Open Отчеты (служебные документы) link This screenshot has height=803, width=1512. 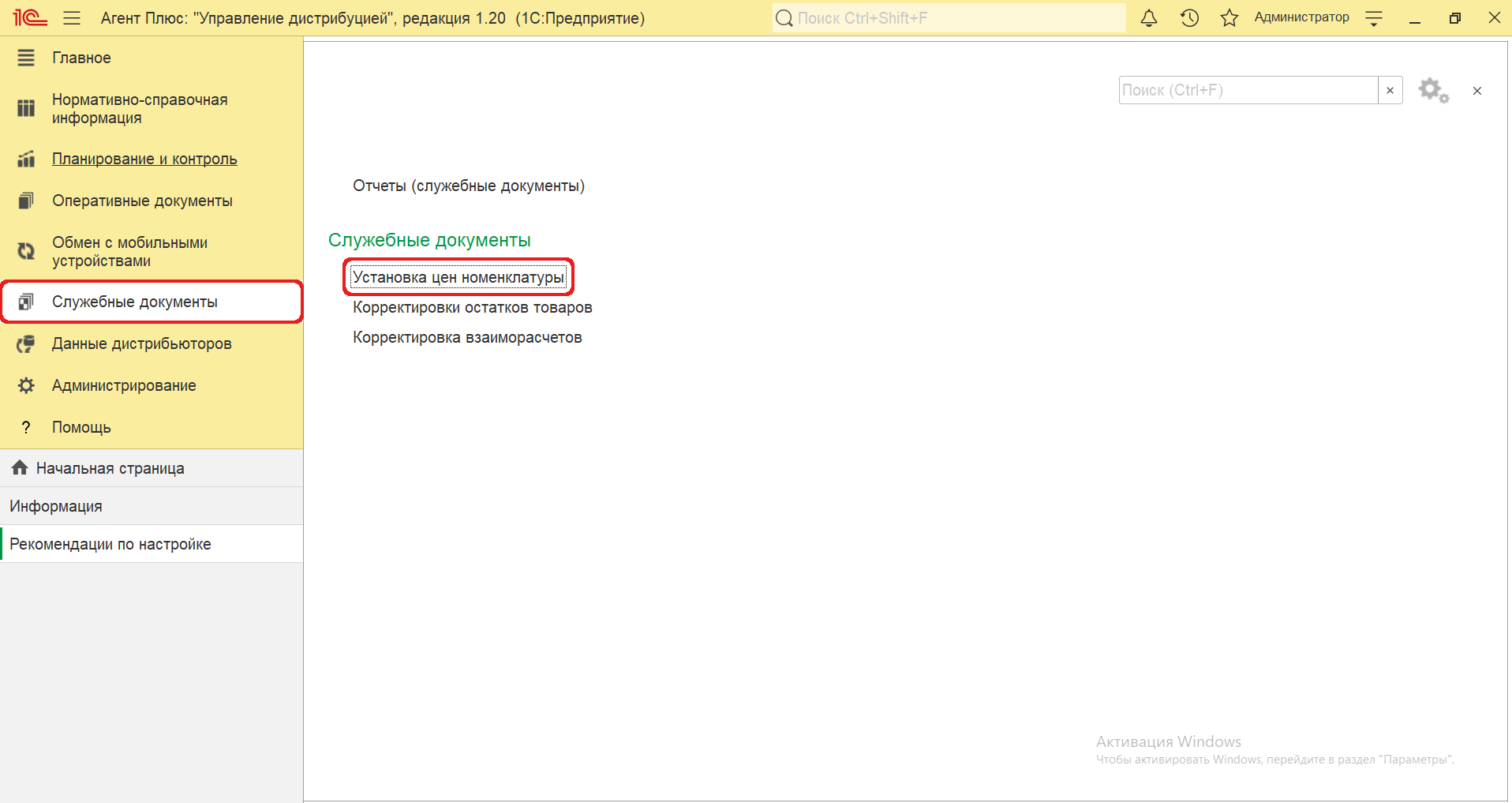tap(468, 186)
